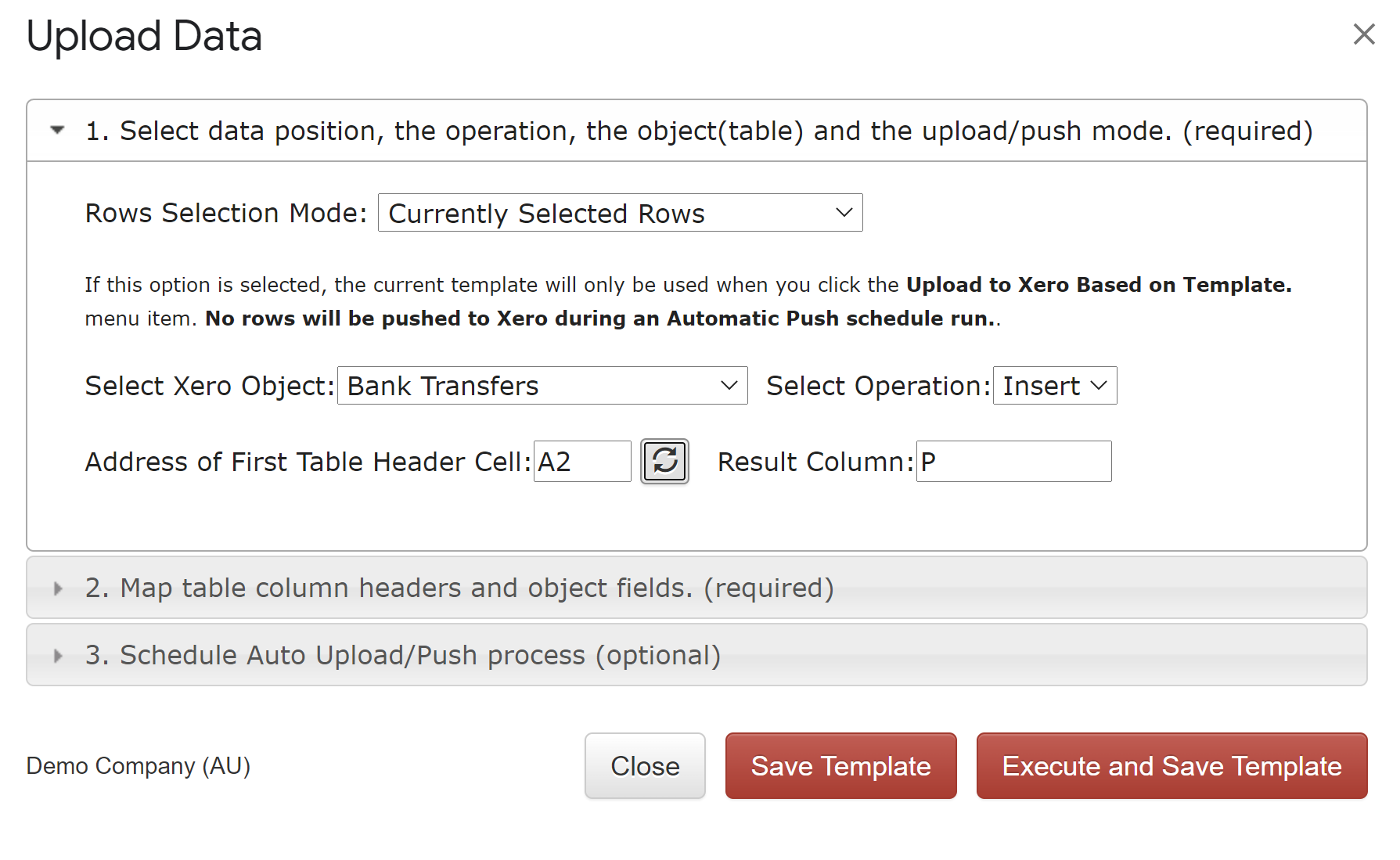
Task: Click the Save Template button
Action: 840,766
